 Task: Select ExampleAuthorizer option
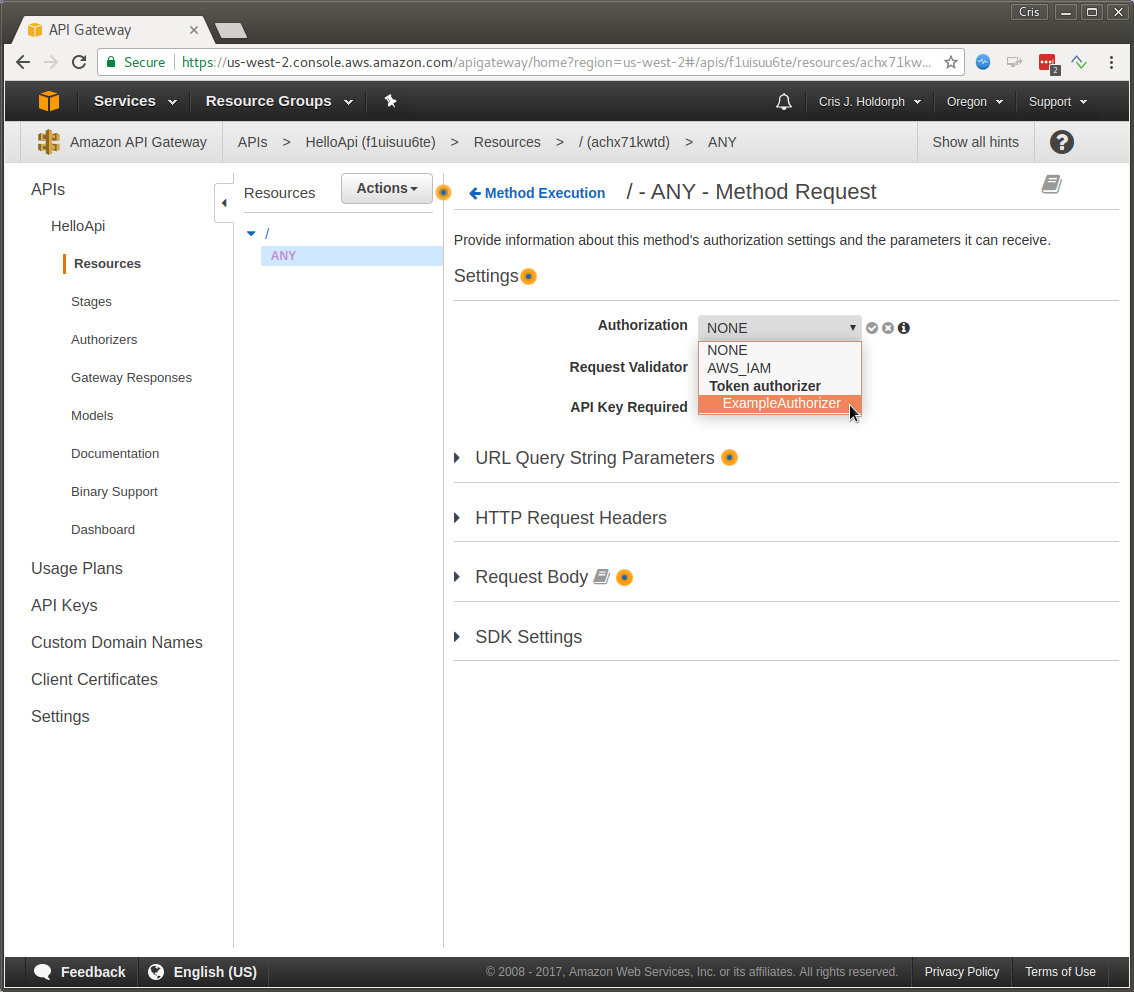coord(780,403)
